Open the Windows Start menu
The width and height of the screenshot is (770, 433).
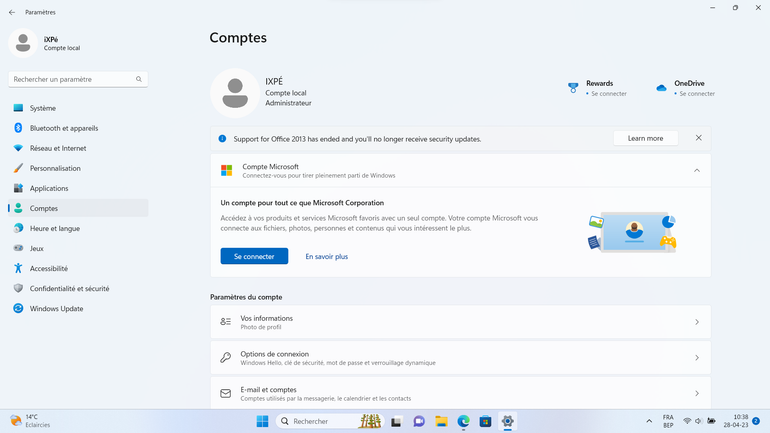pos(262,421)
